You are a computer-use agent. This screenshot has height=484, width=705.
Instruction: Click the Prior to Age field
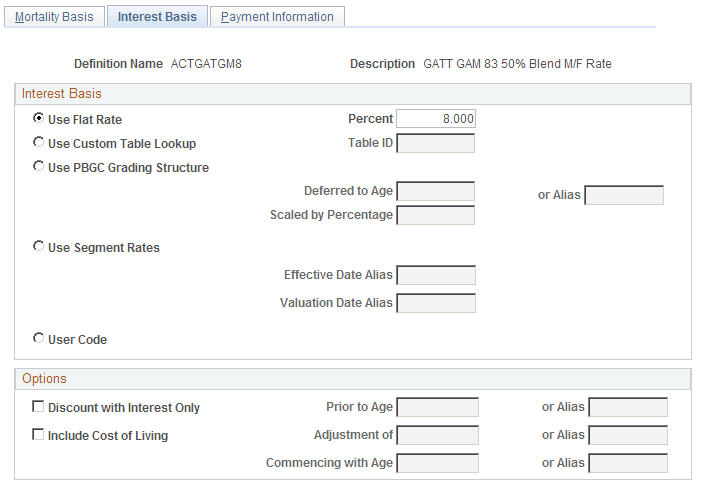[x=438, y=407]
